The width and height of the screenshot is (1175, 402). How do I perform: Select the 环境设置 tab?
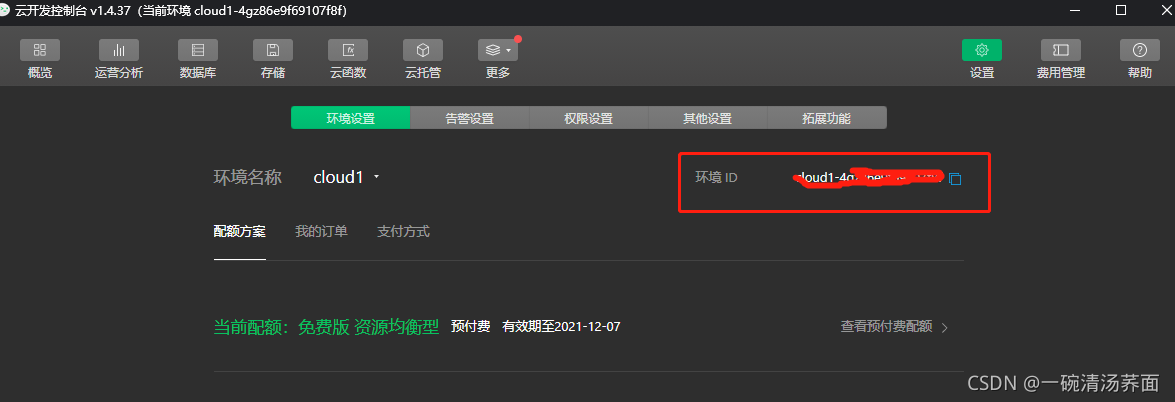351,118
